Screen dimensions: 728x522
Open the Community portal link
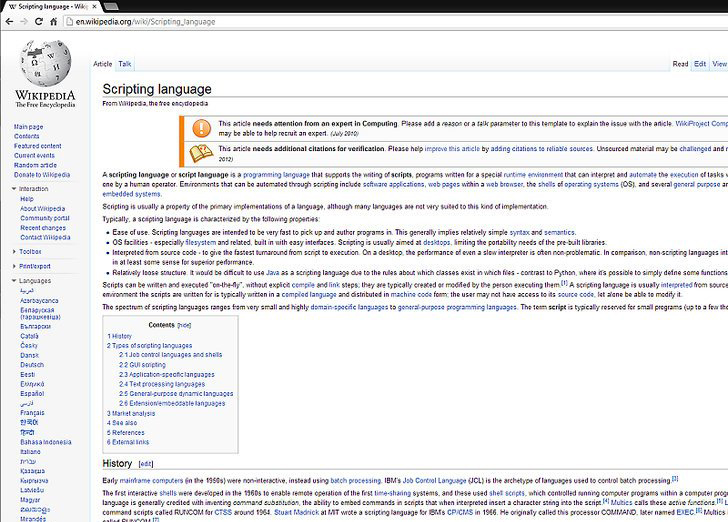pos(45,218)
